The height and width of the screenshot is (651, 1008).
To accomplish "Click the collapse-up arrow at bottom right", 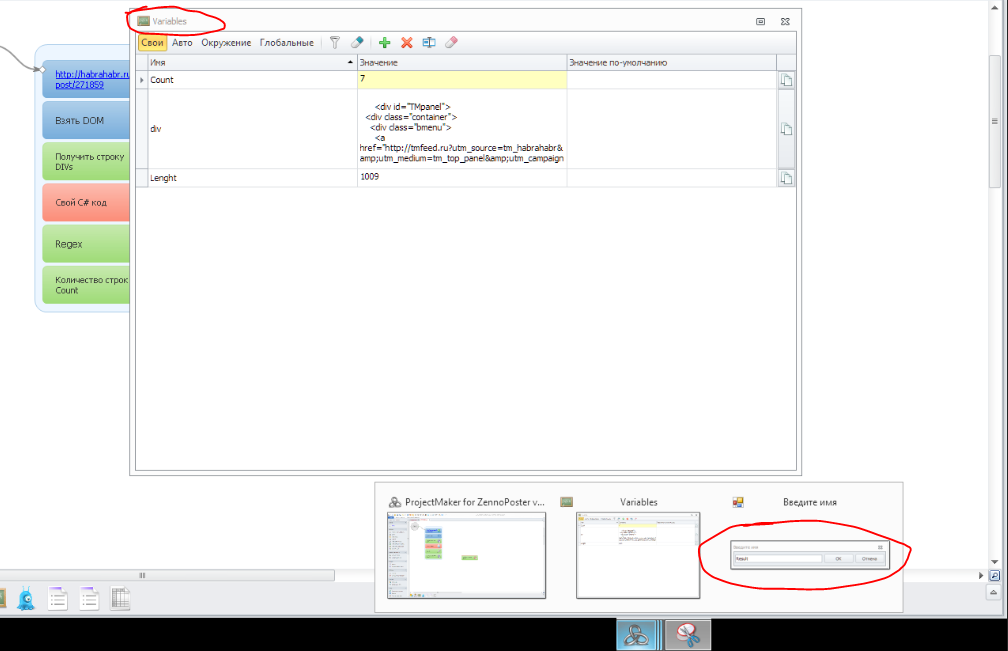I will click(x=994, y=593).
